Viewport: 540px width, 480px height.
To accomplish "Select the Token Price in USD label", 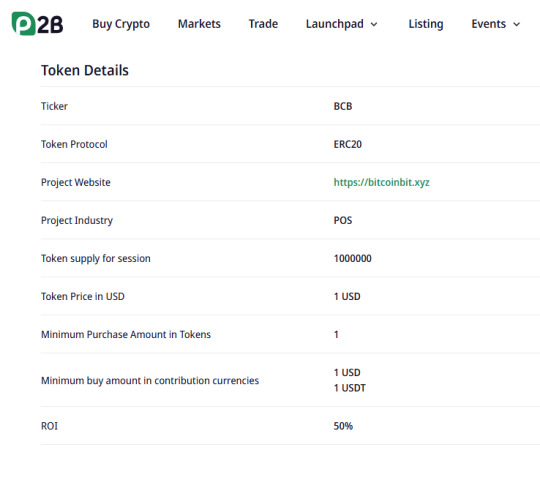I will click(83, 296).
